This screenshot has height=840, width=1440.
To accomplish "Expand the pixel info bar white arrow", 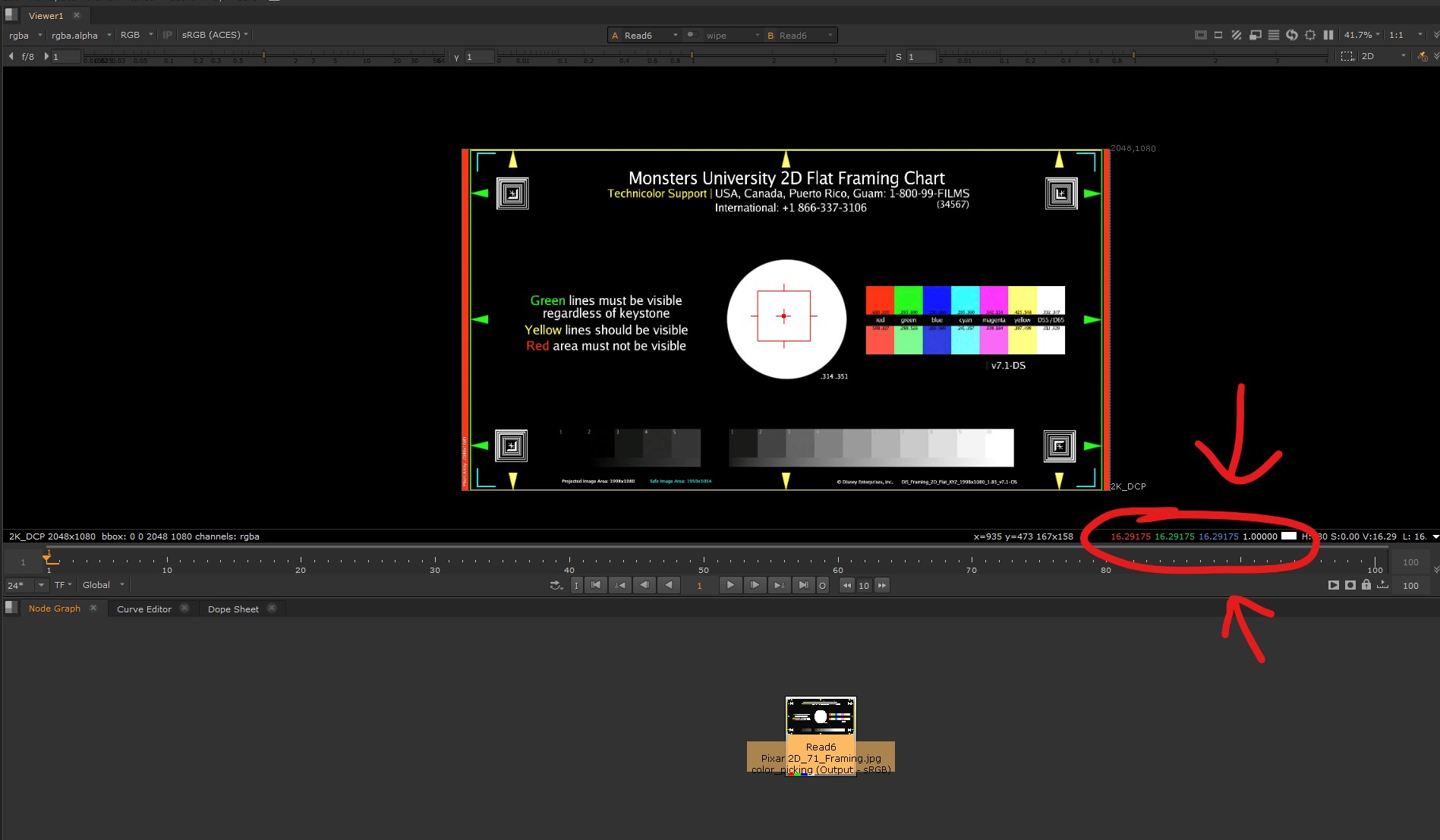I will (x=1435, y=536).
